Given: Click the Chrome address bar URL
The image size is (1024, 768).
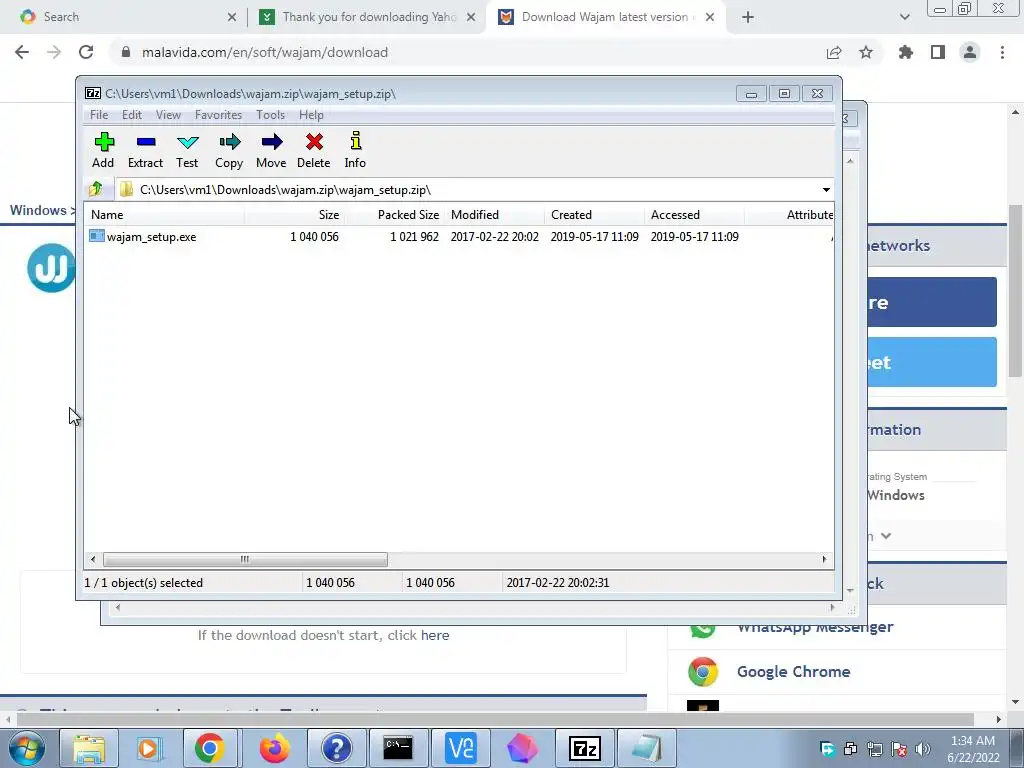Looking at the screenshot, I should pos(265,52).
